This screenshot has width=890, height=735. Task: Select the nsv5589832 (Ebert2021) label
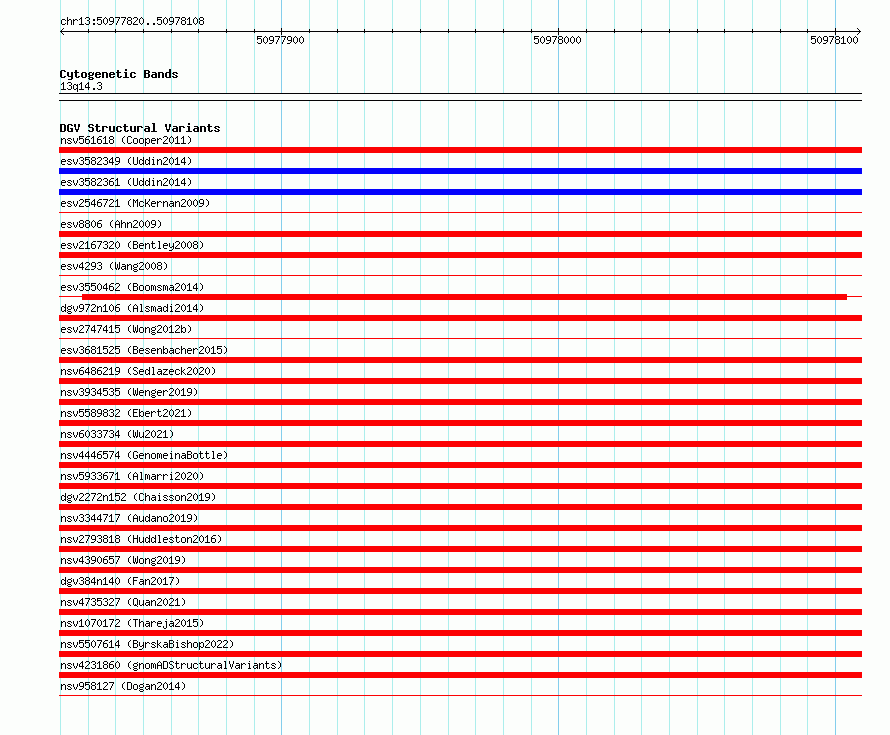[126, 413]
